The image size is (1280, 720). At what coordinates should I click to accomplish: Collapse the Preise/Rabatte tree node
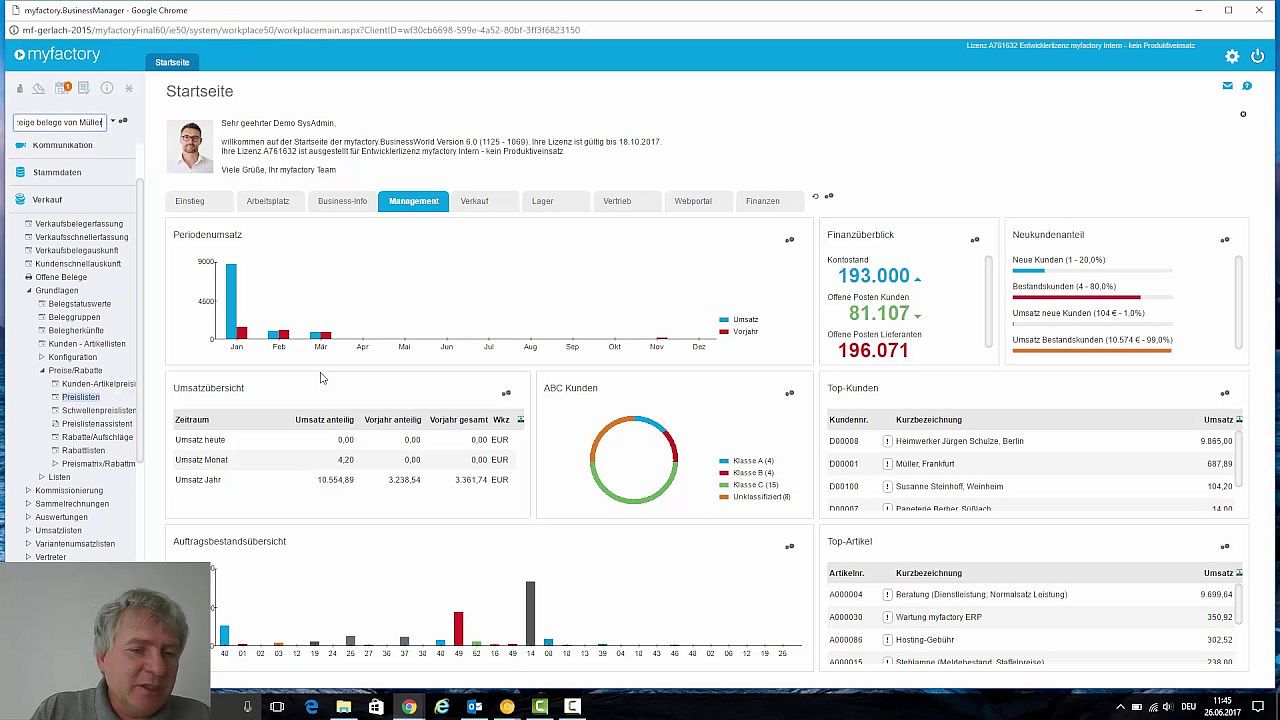[42, 370]
